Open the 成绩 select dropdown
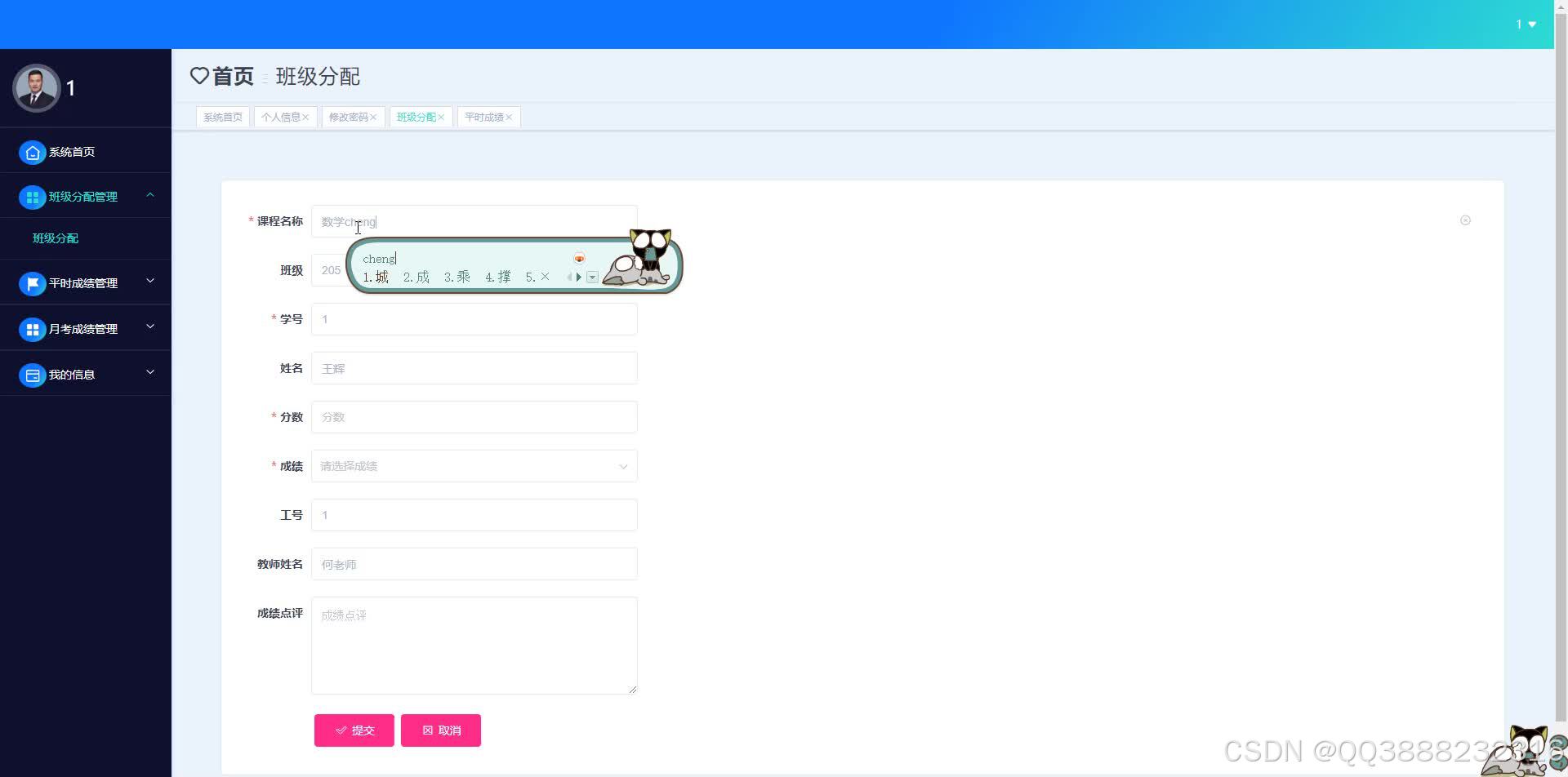The height and width of the screenshot is (777, 1568). pos(474,466)
